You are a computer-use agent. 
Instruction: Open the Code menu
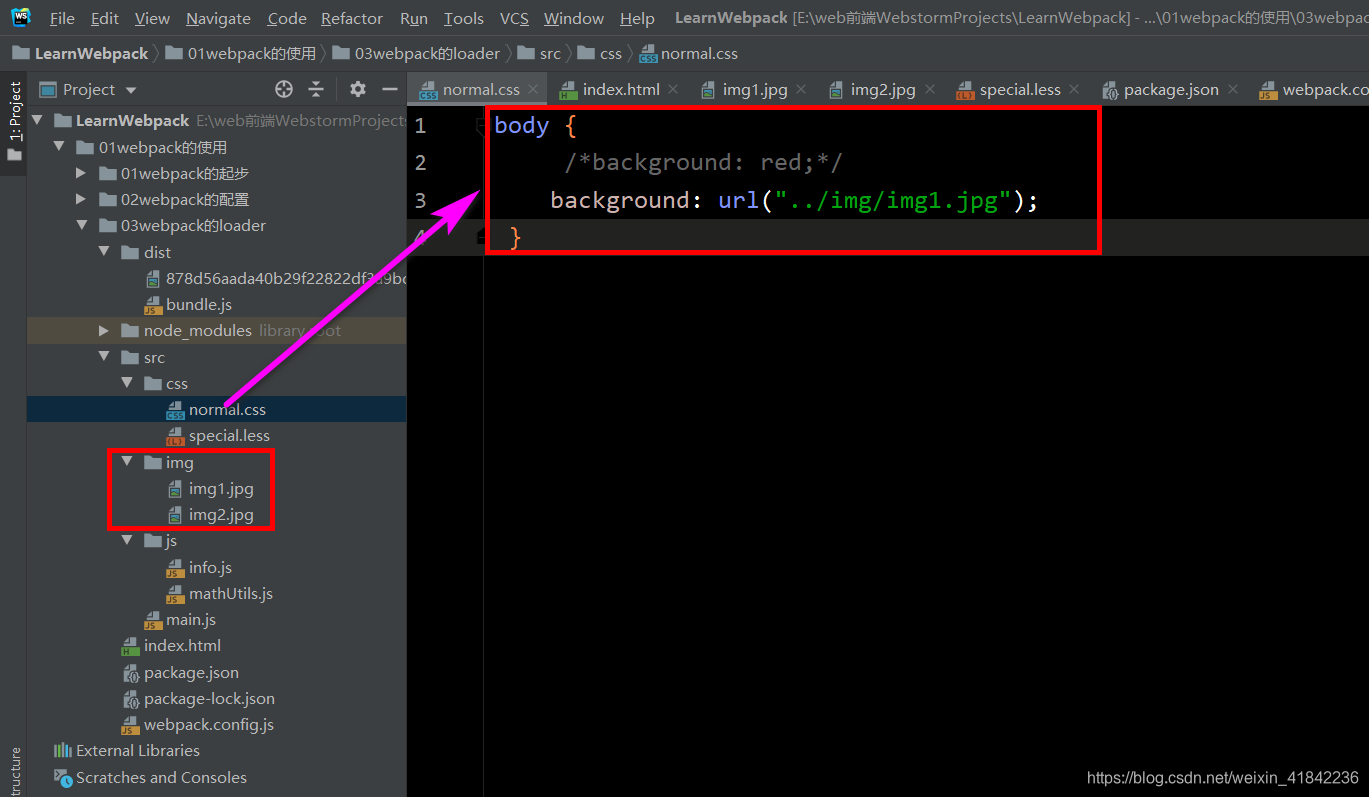(x=287, y=18)
